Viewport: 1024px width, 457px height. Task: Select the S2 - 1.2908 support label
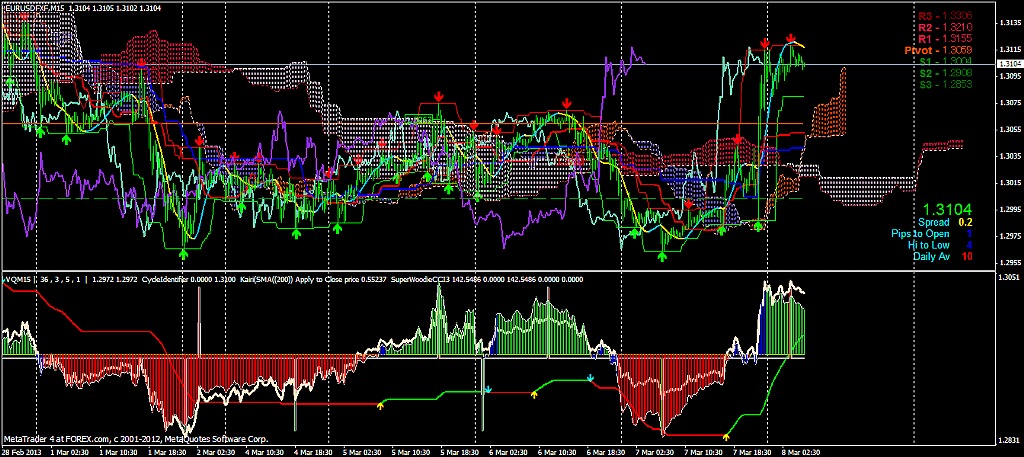[946, 73]
